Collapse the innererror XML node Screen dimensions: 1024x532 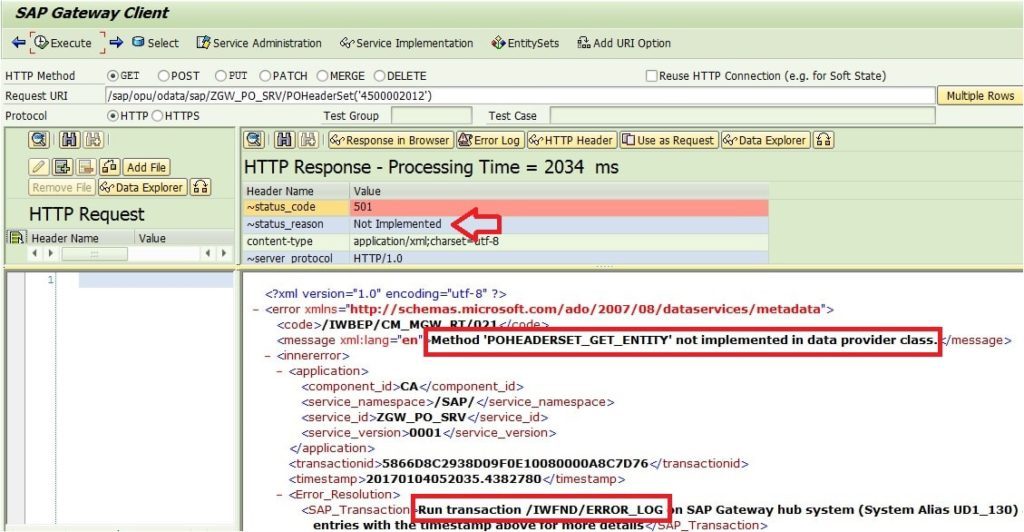pos(268,356)
